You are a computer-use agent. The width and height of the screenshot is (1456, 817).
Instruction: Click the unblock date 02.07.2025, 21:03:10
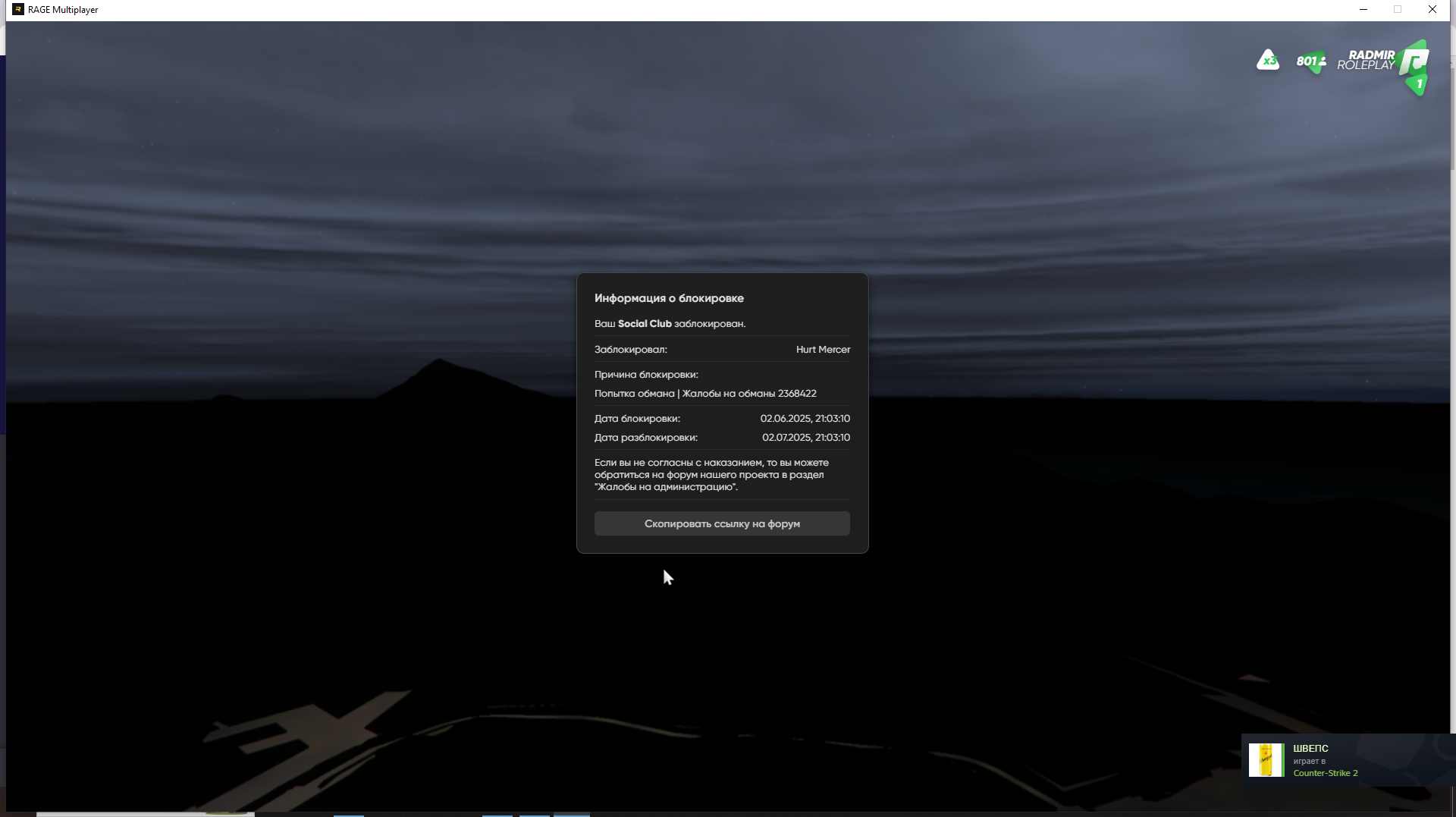tap(805, 438)
